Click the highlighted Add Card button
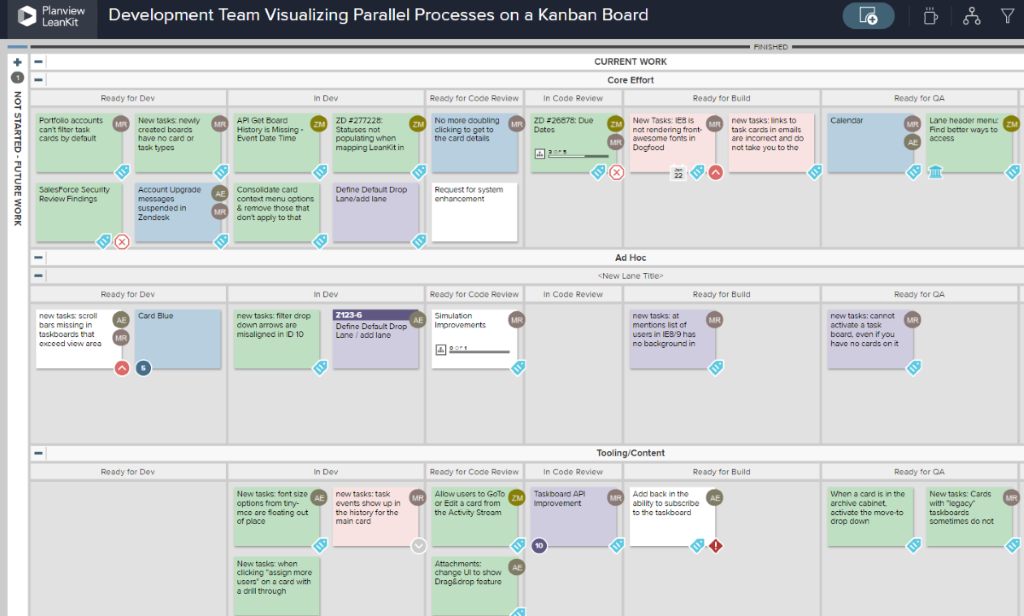Image resolution: width=1024 pixels, height=616 pixels. [868, 15]
